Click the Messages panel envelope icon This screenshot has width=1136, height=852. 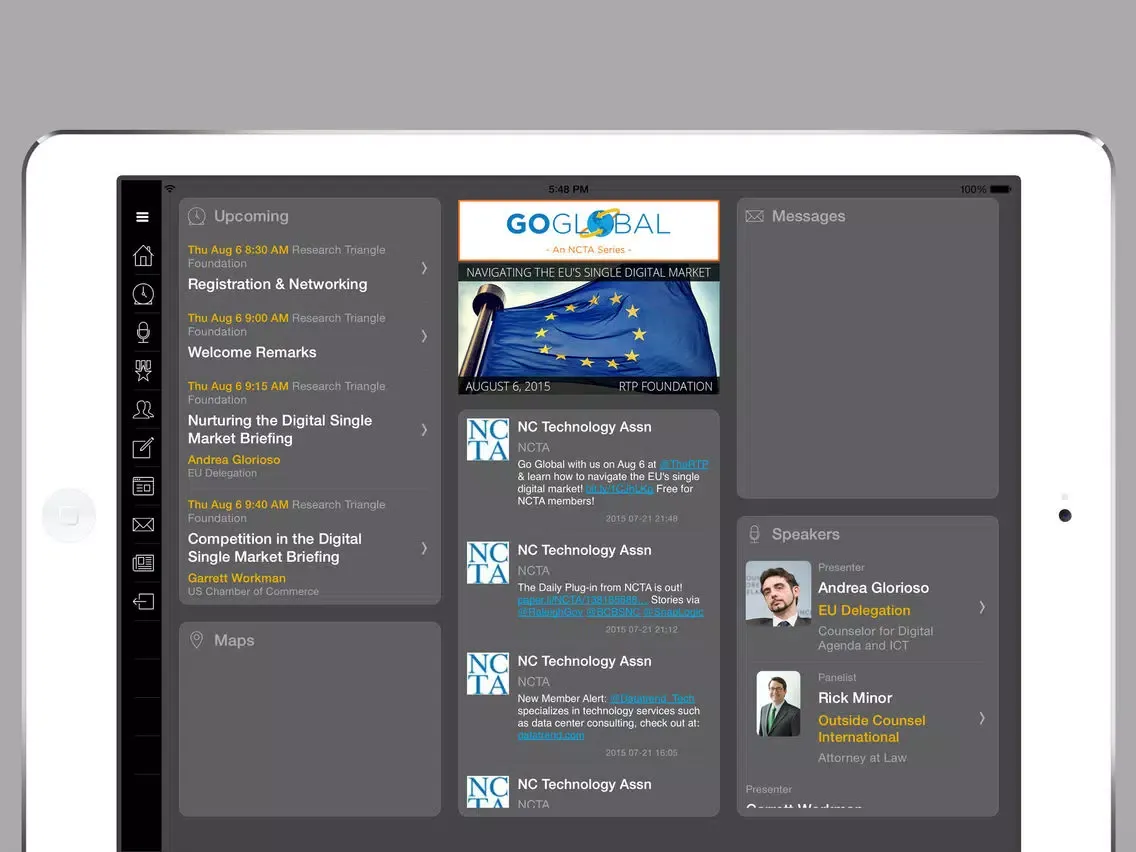click(x=754, y=216)
